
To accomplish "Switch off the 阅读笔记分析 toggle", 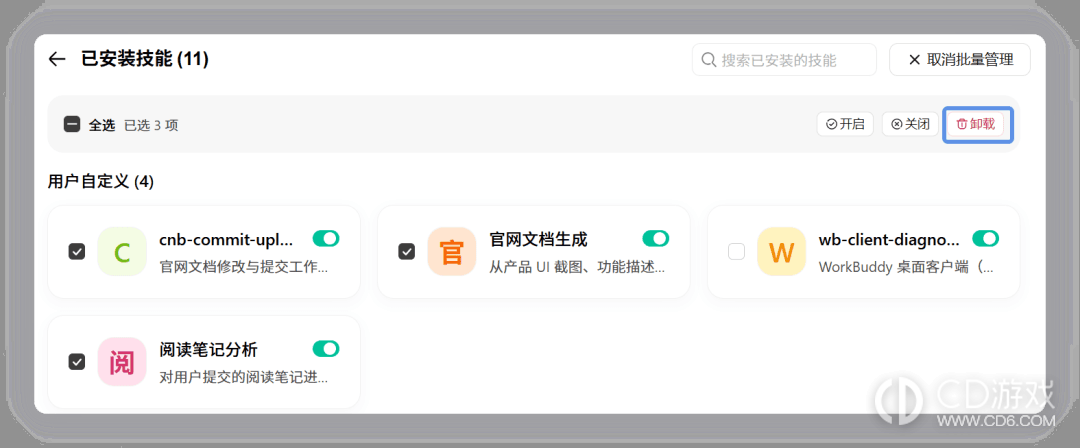I will pos(326,349).
